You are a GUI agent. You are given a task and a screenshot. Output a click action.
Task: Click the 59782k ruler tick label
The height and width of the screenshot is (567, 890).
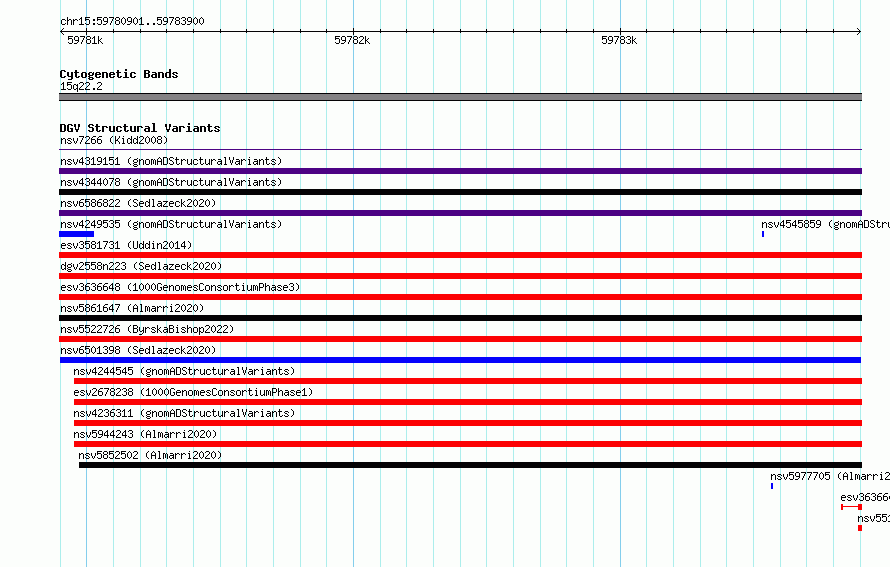coord(352,40)
